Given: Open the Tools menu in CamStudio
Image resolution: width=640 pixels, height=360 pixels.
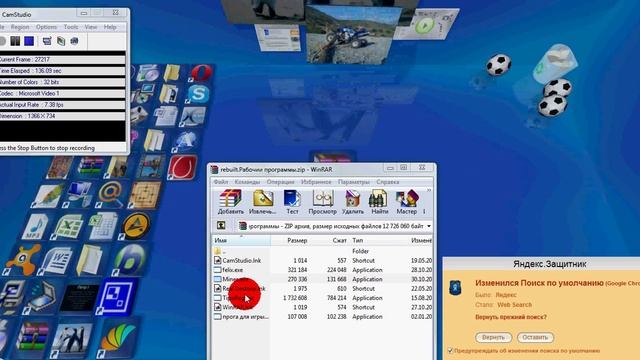Looking at the screenshot, I should point(71,27).
